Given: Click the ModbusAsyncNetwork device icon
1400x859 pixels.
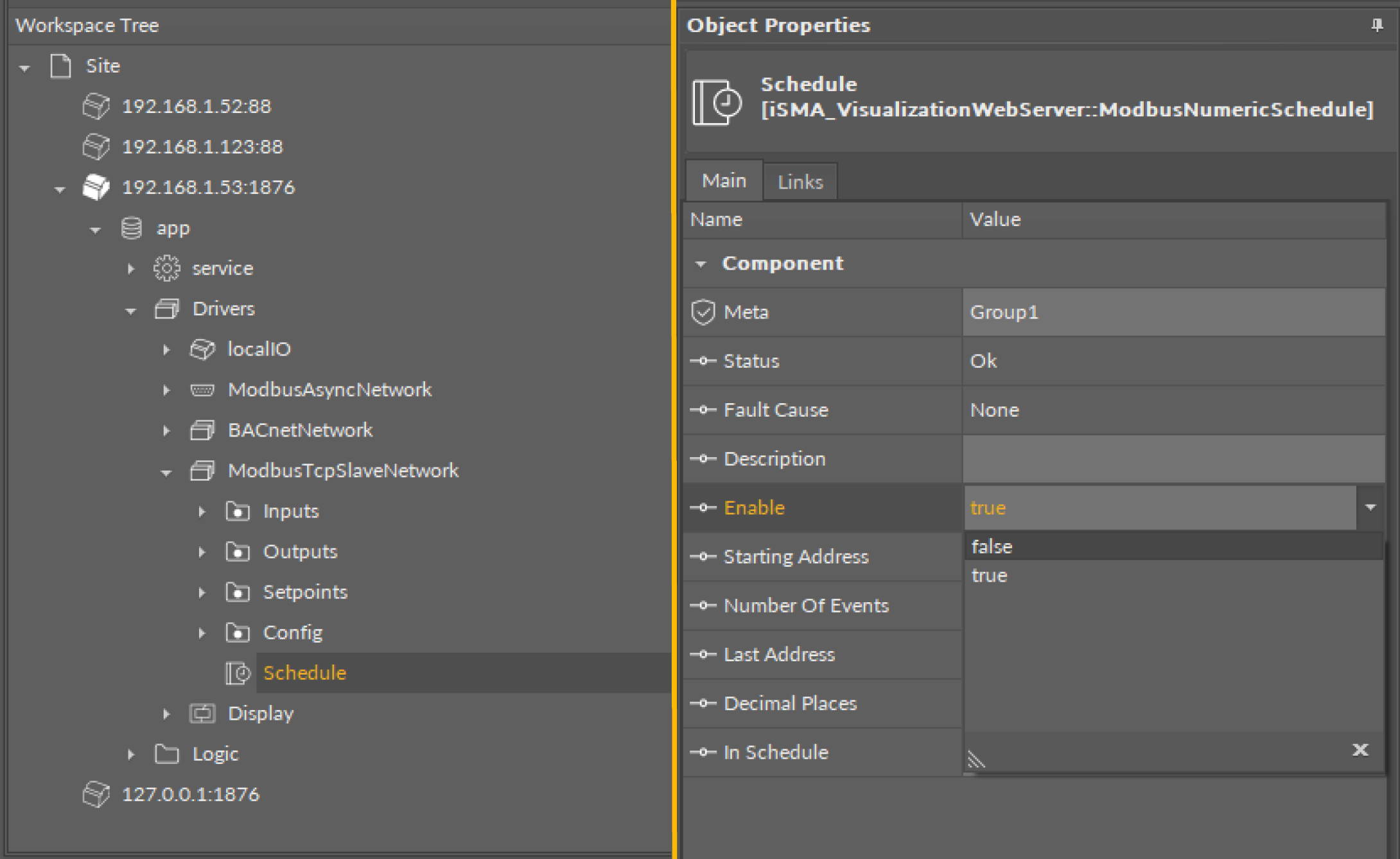Looking at the screenshot, I should pyautogui.click(x=202, y=390).
